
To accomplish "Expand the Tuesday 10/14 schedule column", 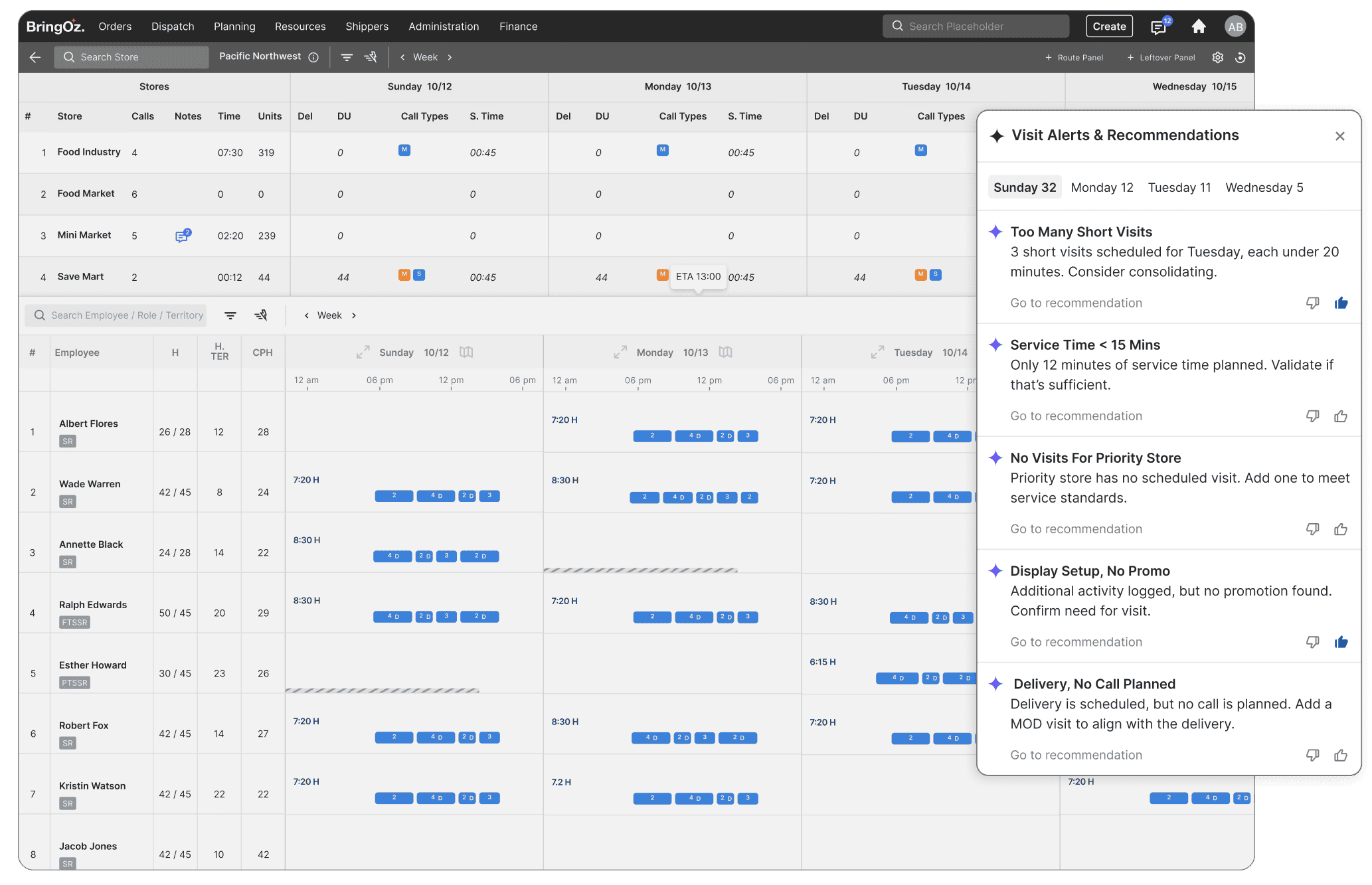I will click(877, 353).
